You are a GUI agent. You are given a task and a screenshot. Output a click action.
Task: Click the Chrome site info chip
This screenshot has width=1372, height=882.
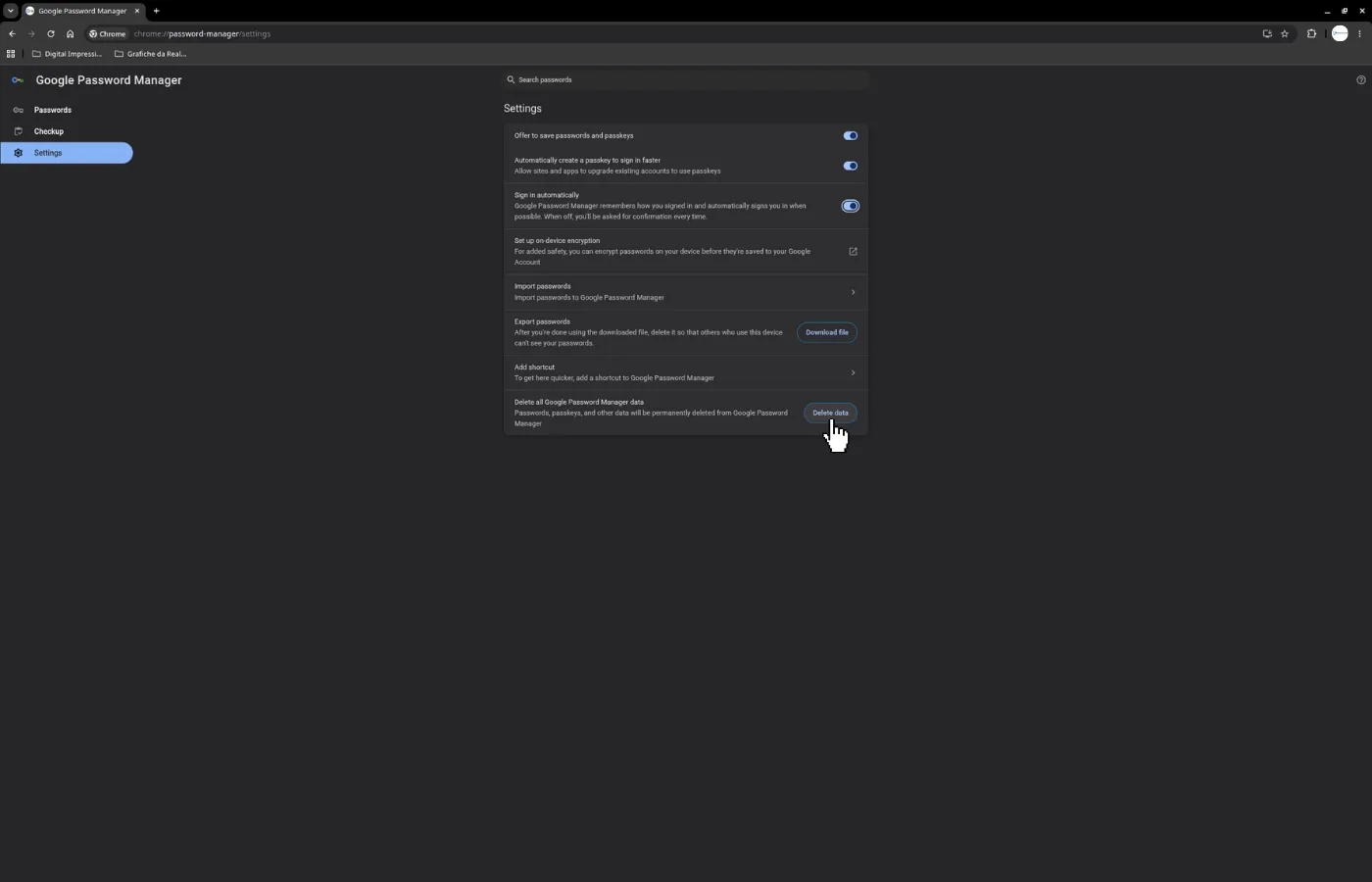(x=108, y=33)
